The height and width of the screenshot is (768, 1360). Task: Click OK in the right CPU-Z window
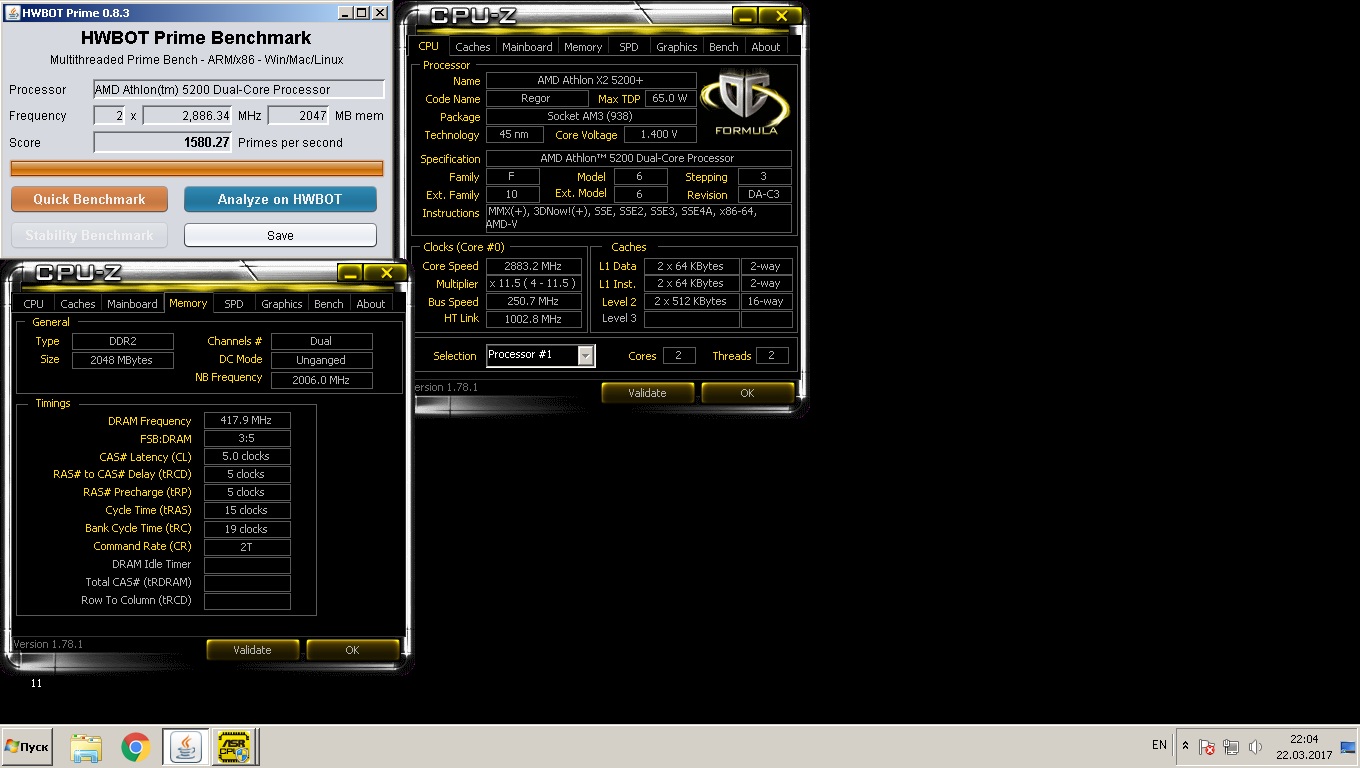747,393
